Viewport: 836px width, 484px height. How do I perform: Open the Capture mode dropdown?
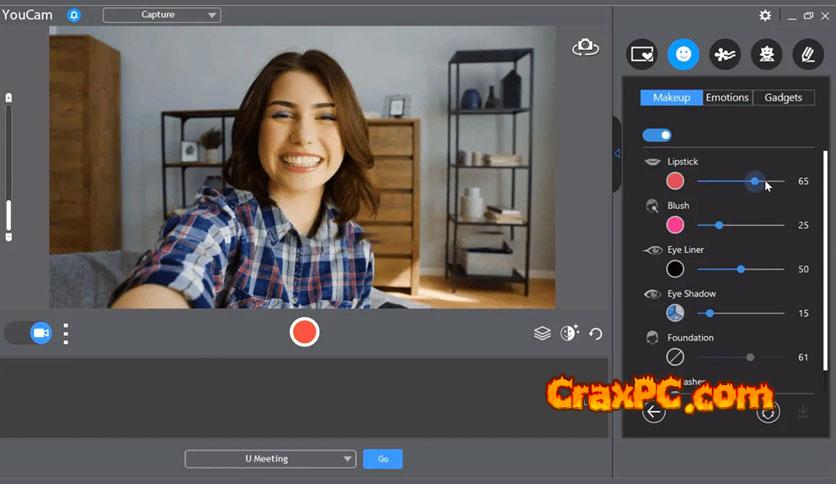[162, 15]
